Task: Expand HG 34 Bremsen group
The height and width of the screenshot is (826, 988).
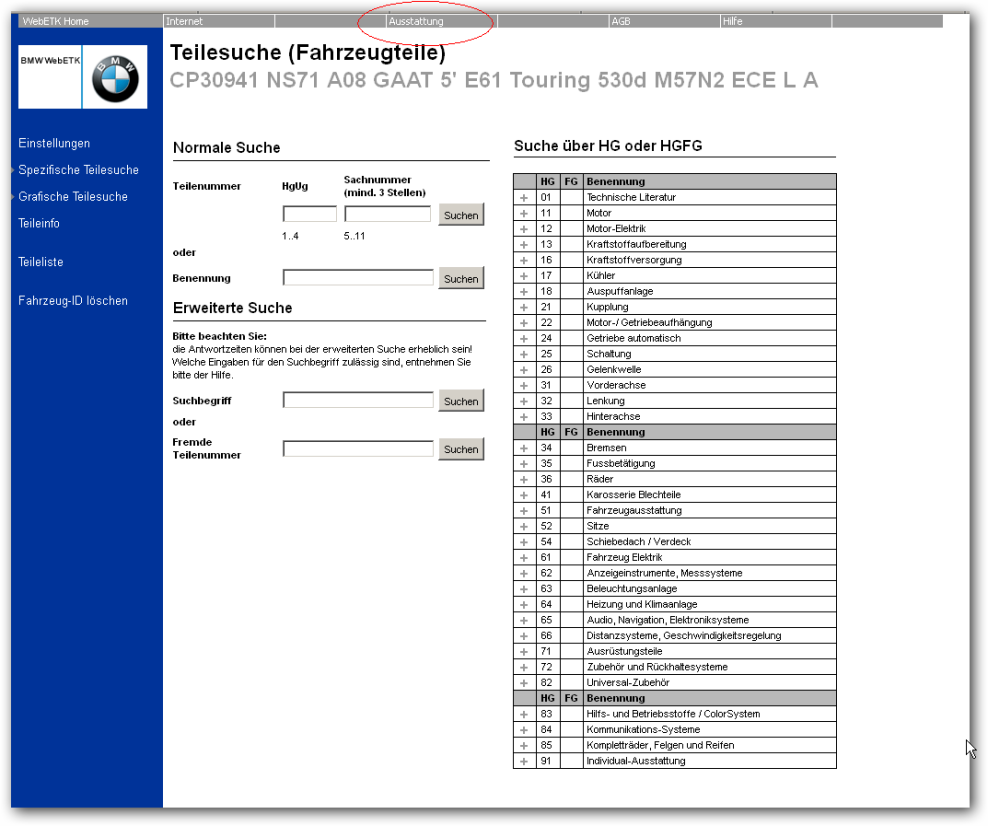Action: [524, 449]
